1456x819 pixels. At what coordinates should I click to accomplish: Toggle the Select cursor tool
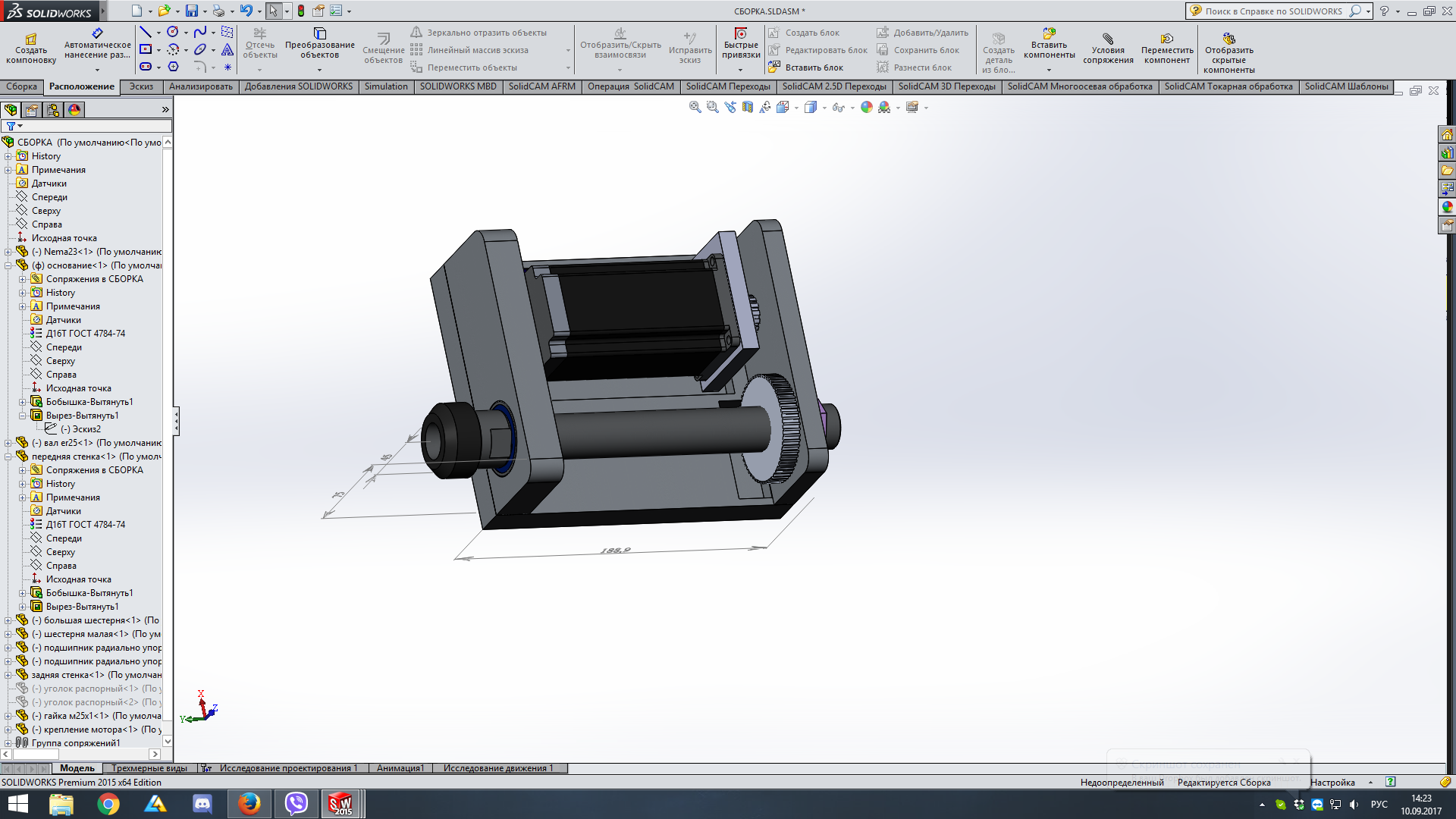(273, 11)
